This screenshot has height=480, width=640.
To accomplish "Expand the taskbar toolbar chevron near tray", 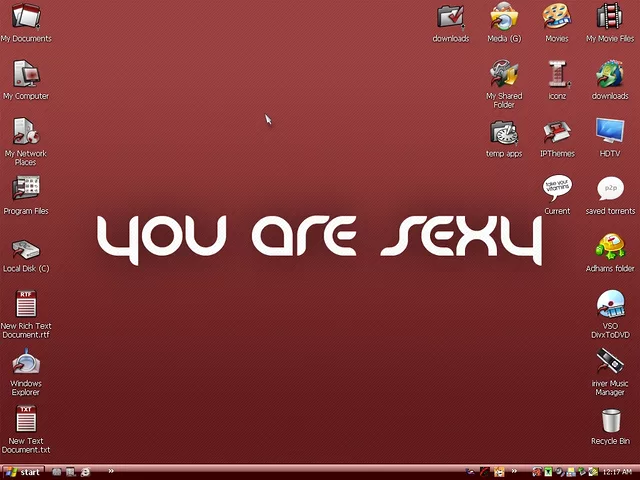I will (514, 471).
